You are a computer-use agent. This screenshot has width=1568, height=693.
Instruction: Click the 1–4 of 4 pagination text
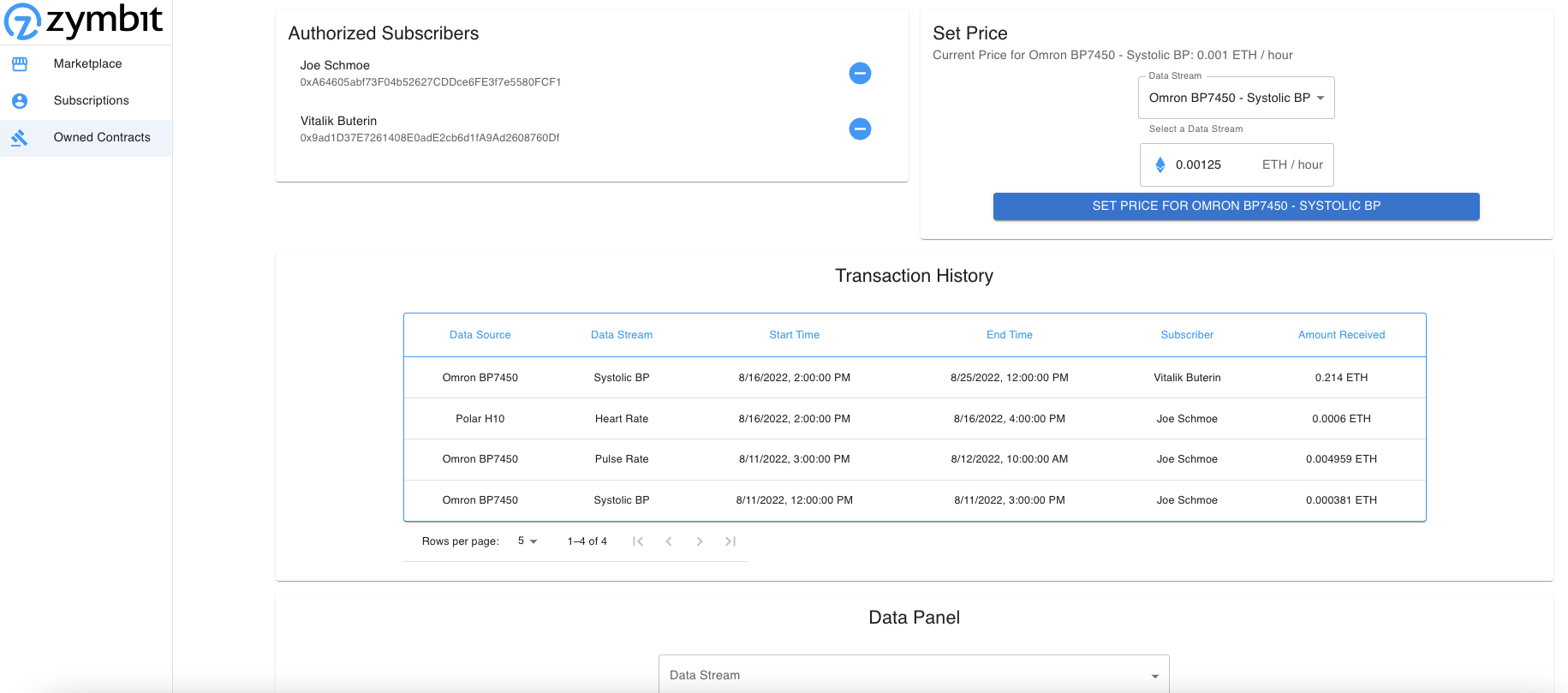587,541
